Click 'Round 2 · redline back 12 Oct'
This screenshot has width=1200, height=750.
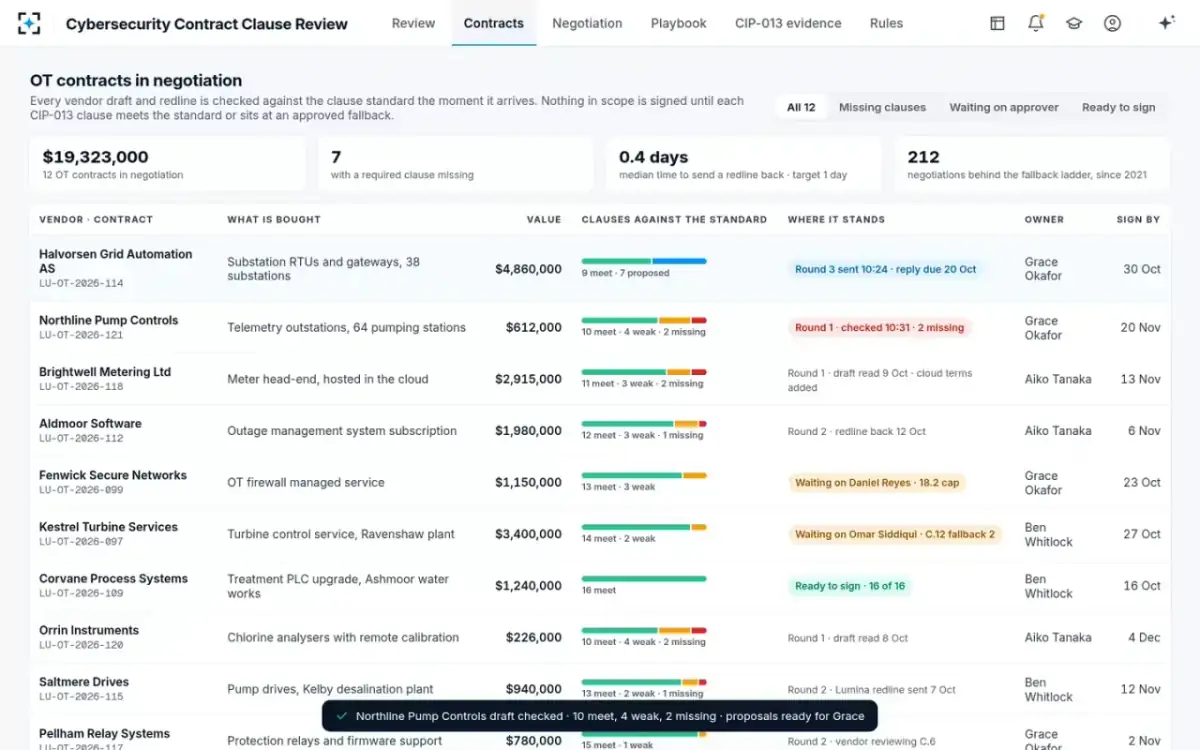tap(857, 431)
